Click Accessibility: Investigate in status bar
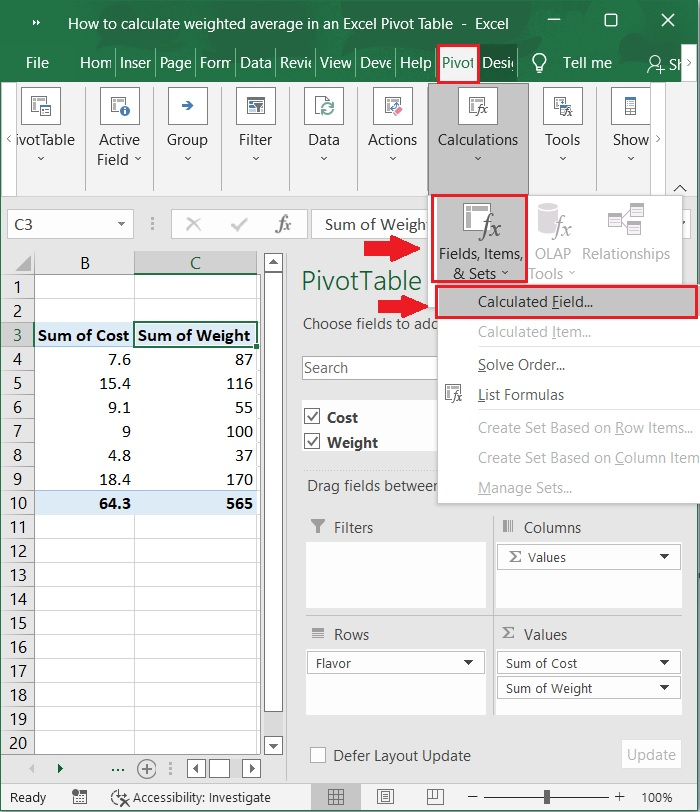 [x=192, y=798]
